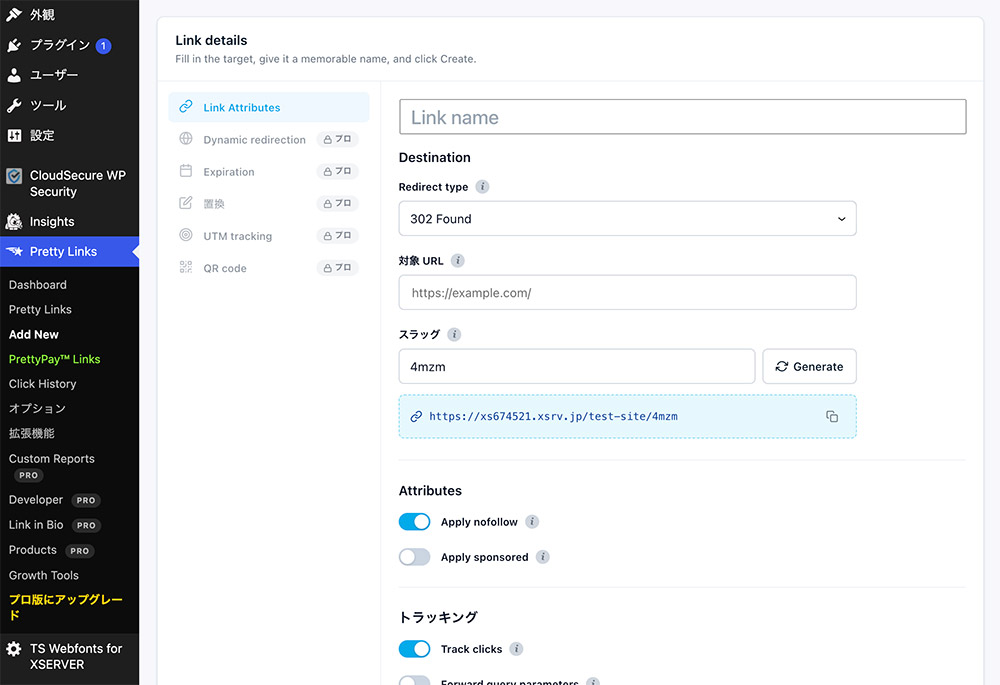Open Dashboard in Pretty Links submenu

click(38, 284)
